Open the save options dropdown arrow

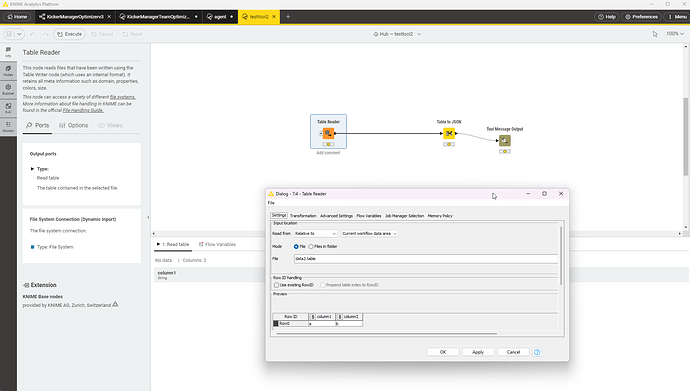pyautogui.click(x=19, y=34)
